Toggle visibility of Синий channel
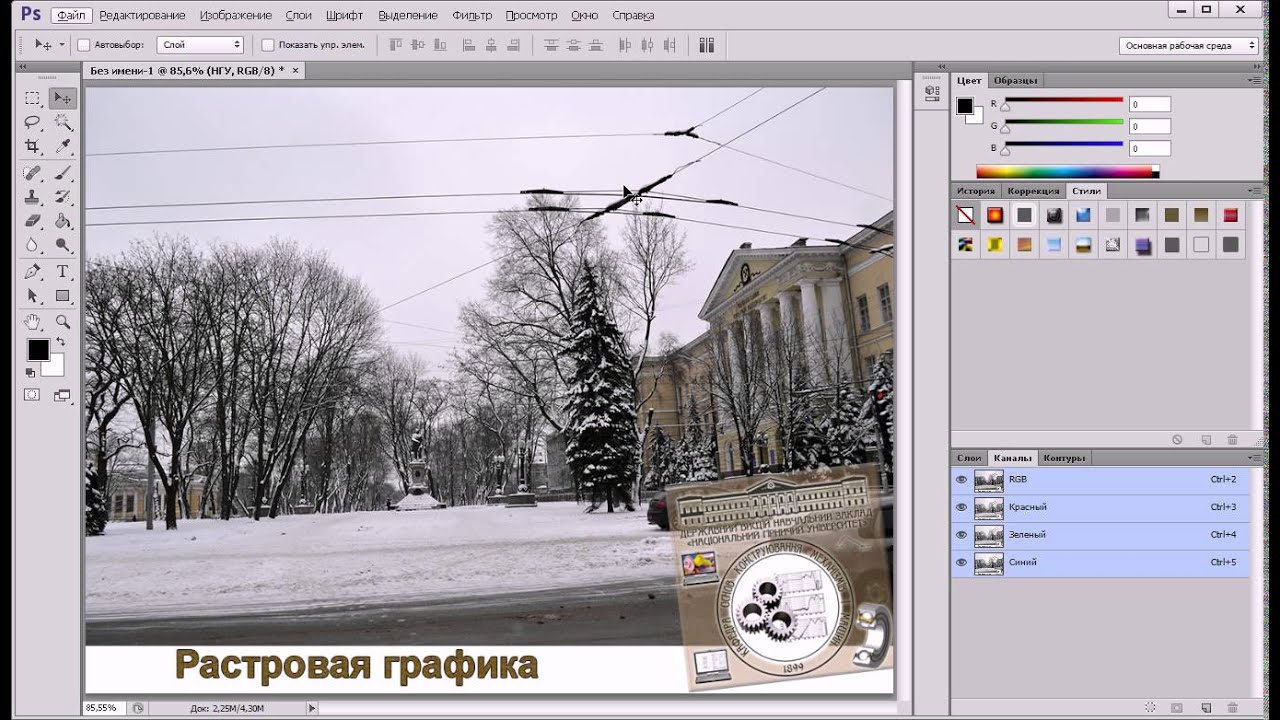The height and width of the screenshot is (720, 1280). (x=961, y=563)
